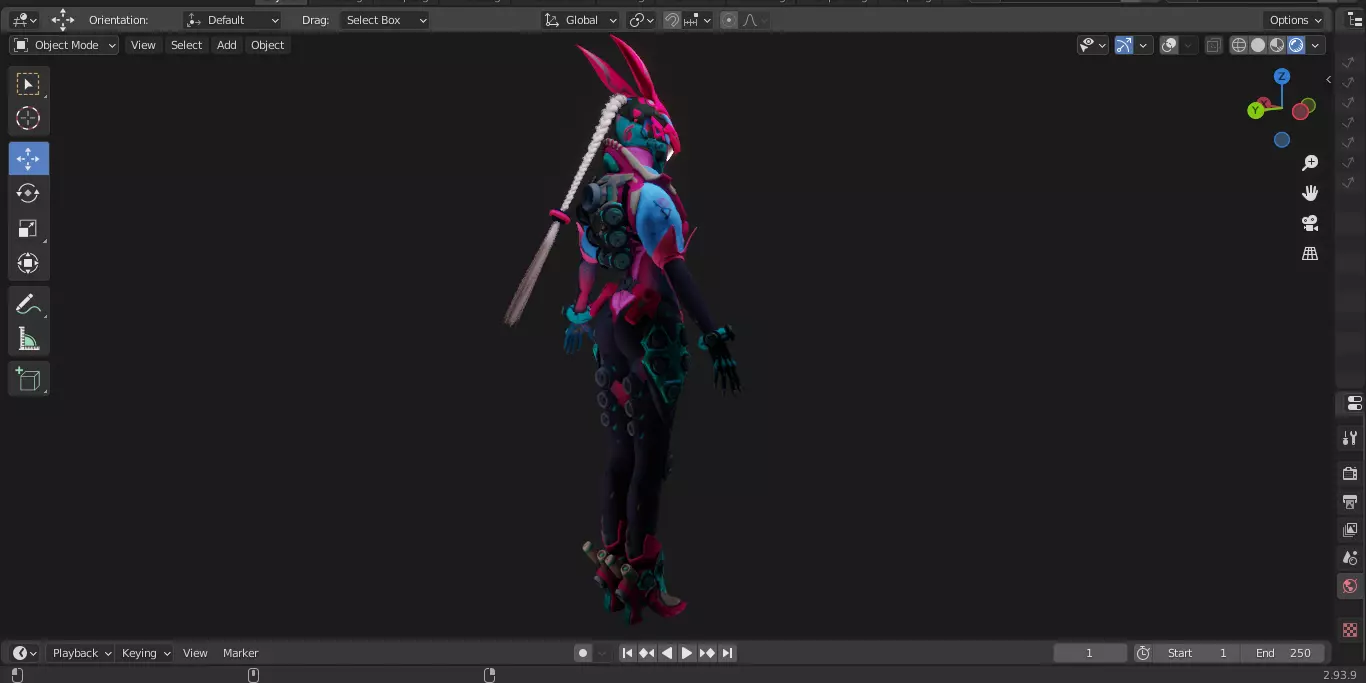The width and height of the screenshot is (1366, 683).
Task: Open the Add menu
Action: [227, 45]
